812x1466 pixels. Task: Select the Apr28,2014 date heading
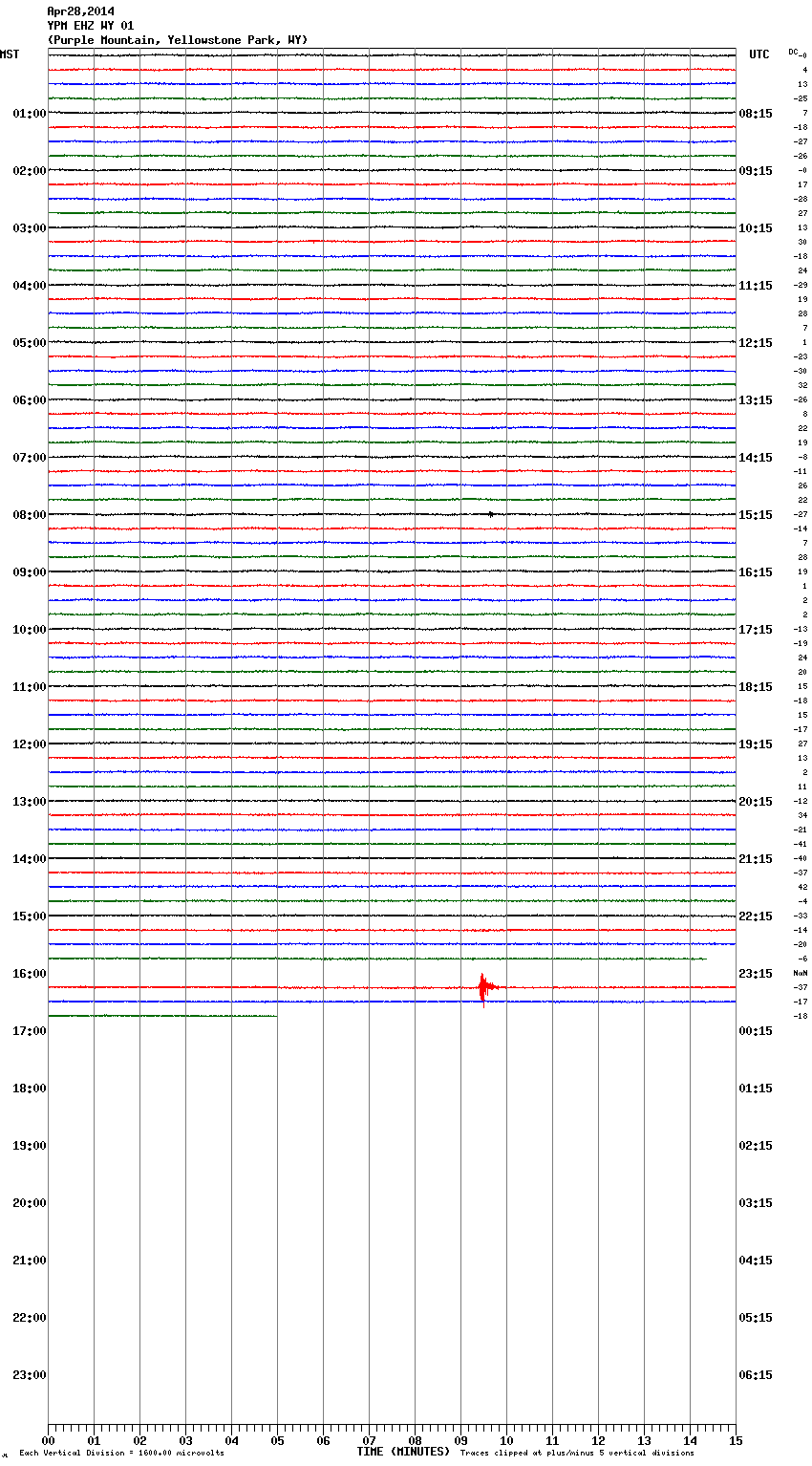click(x=80, y=11)
